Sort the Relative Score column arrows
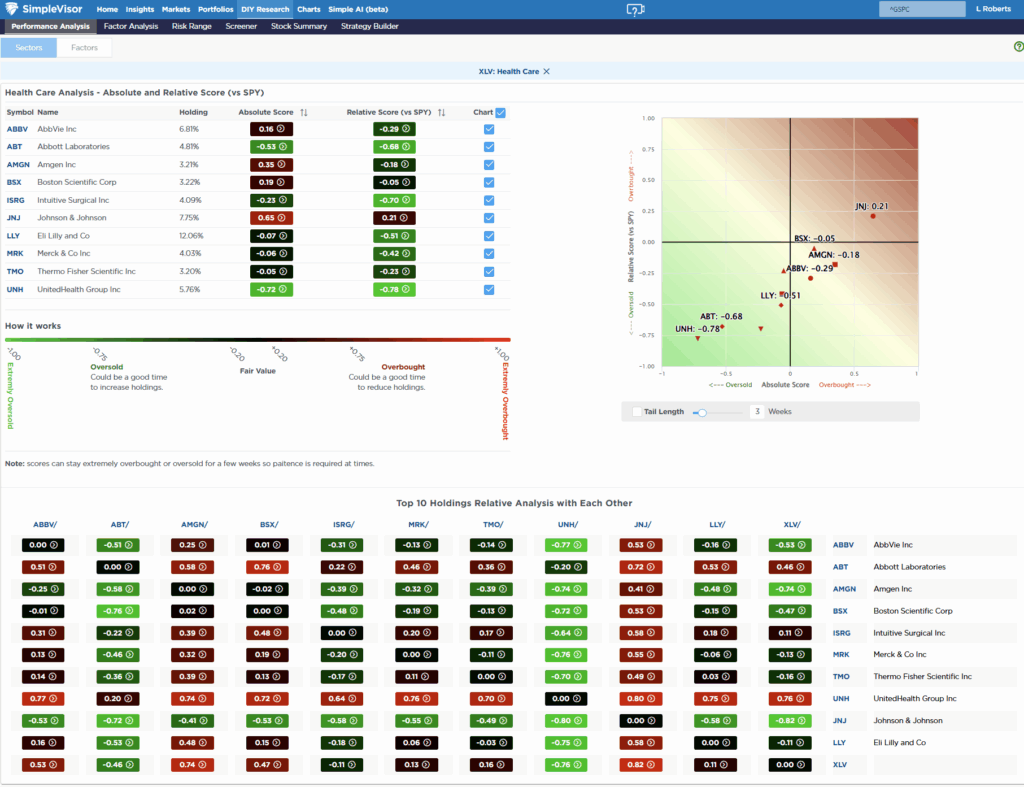Viewport: 1024px width, 787px height. (x=441, y=113)
